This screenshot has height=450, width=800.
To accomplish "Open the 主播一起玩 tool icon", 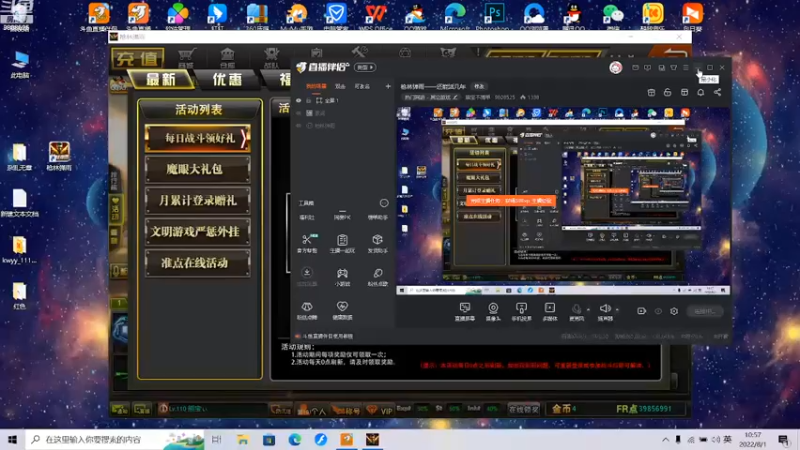I will pos(342,243).
